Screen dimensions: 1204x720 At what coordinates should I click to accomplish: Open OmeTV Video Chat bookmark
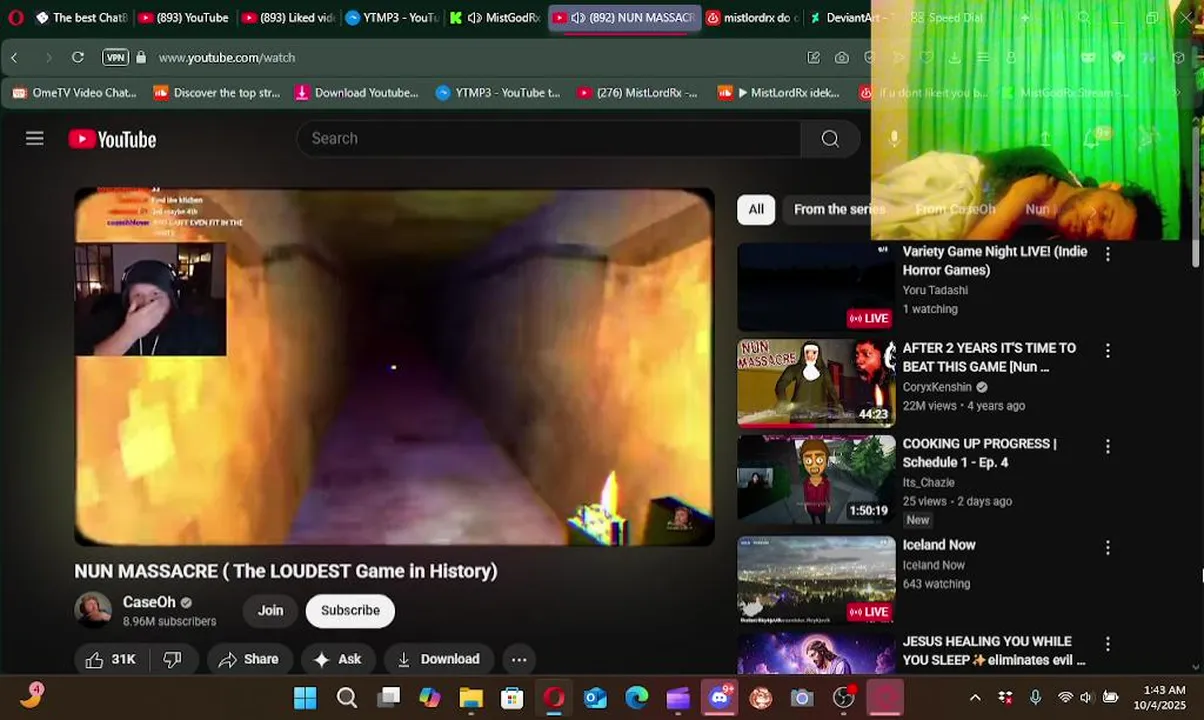(75, 93)
